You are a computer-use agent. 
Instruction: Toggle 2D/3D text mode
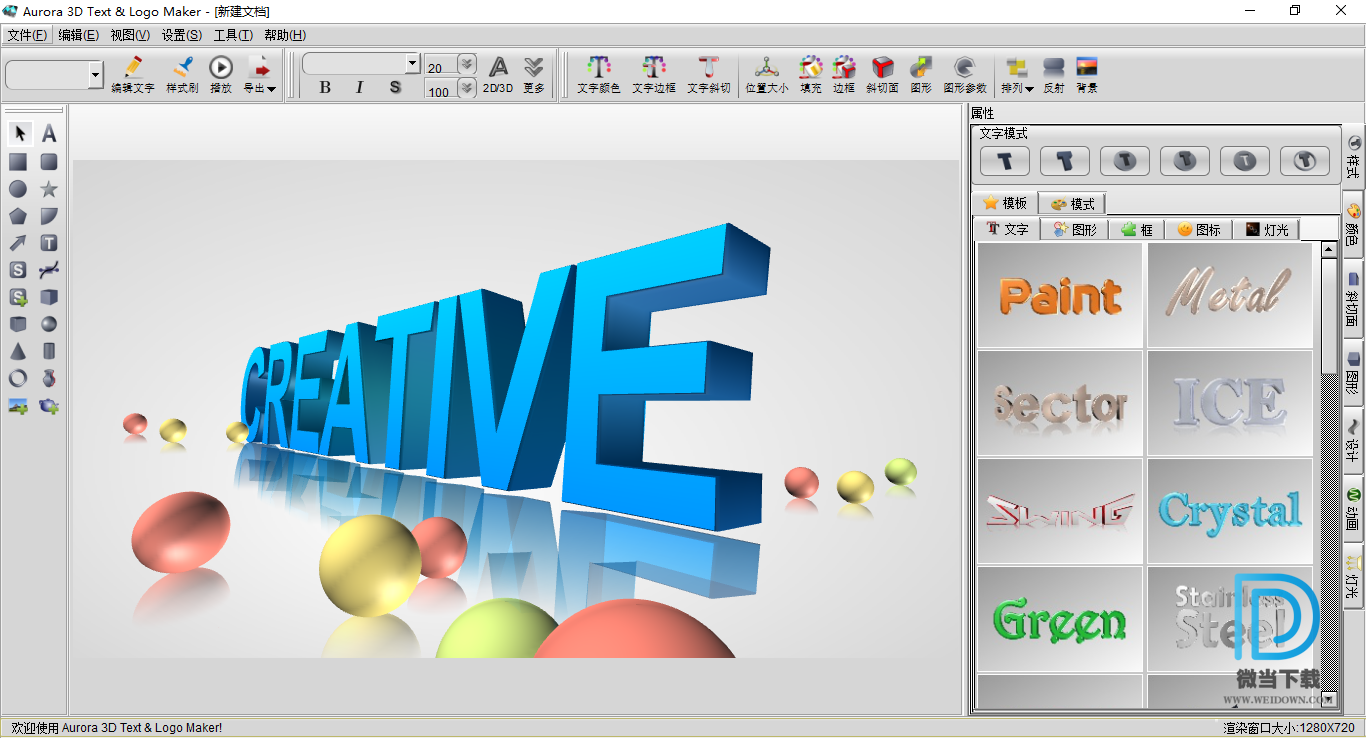(x=498, y=75)
